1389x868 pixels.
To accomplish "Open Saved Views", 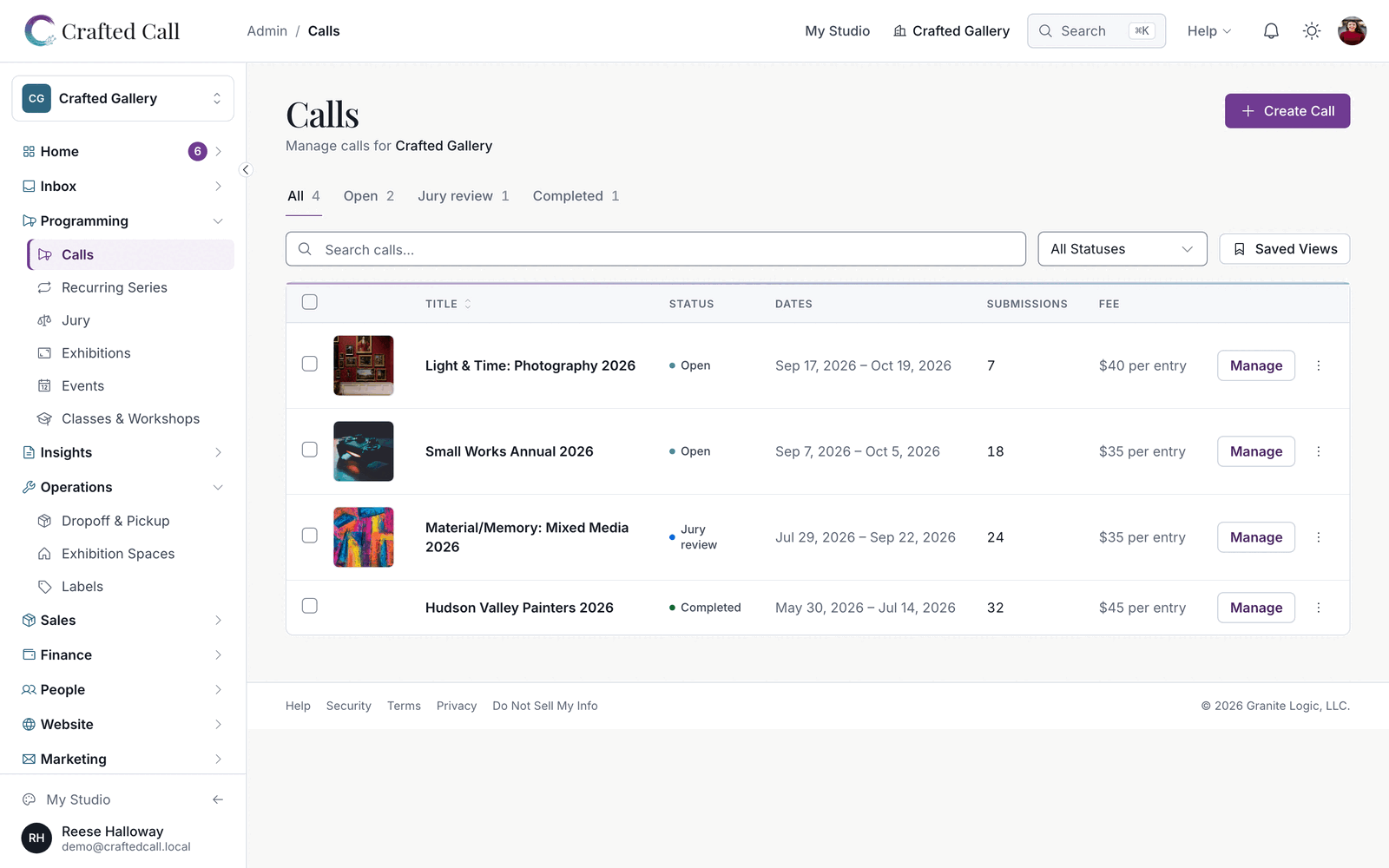I will (1285, 249).
